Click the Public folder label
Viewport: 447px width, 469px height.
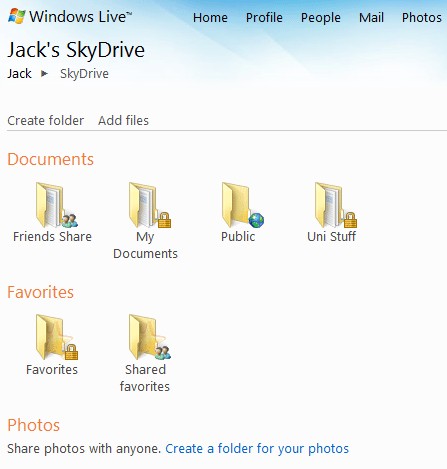(x=238, y=236)
